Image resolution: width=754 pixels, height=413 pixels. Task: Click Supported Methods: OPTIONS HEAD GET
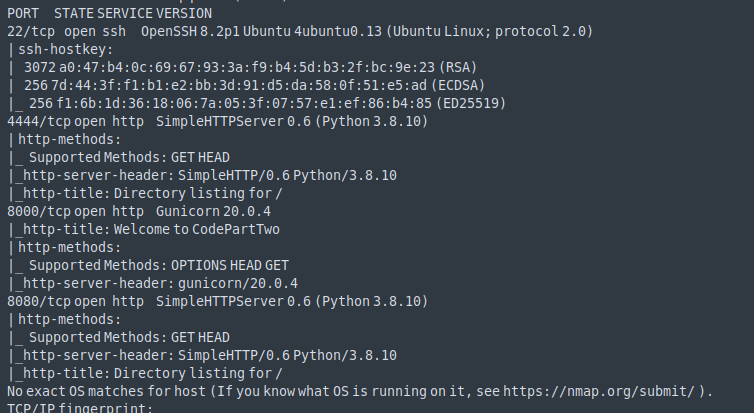[x=158, y=265]
